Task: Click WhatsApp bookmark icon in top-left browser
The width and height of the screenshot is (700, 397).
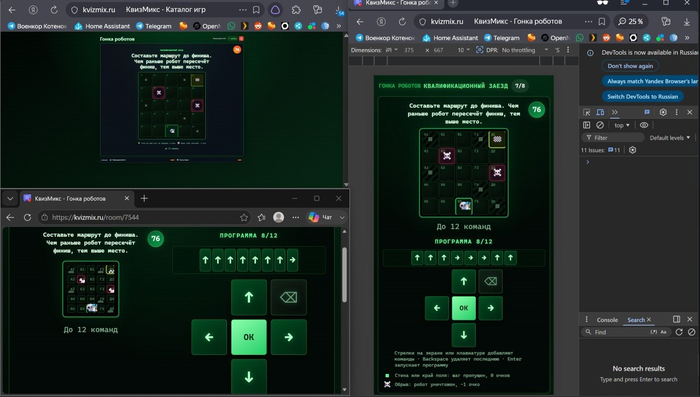Action: point(231,26)
